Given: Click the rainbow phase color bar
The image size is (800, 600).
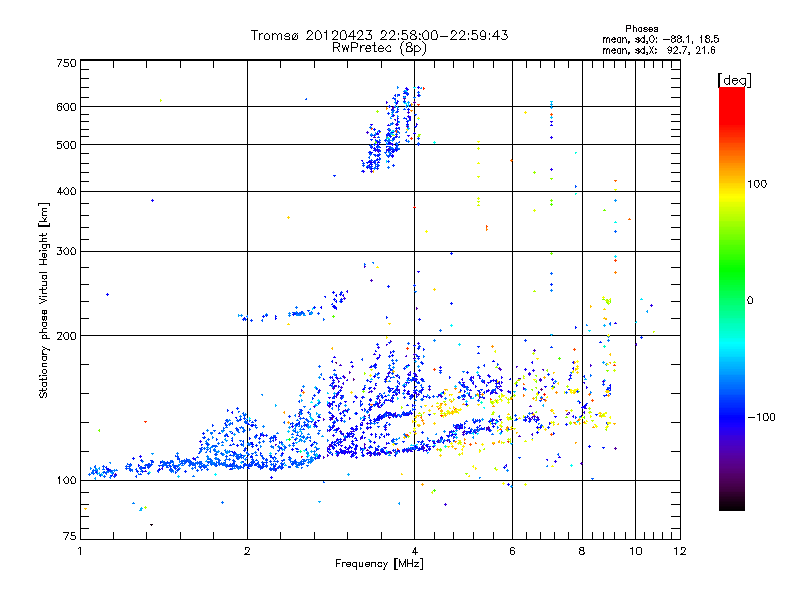Looking at the screenshot, I should [x=732, y=298].
